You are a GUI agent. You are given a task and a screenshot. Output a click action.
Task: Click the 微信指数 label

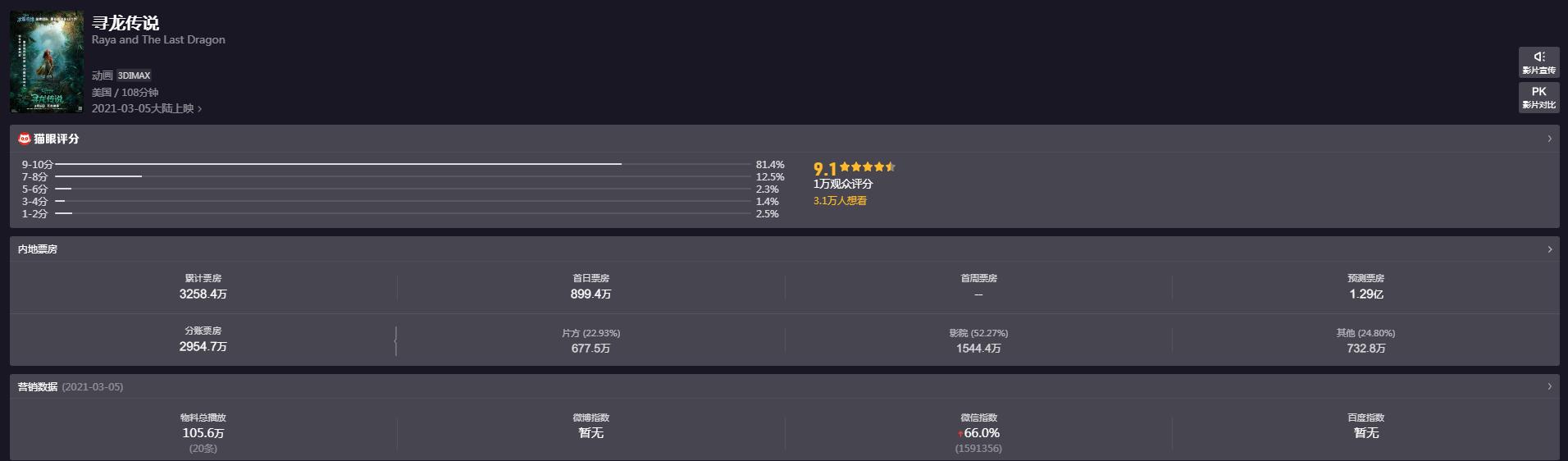pos(978,418)
